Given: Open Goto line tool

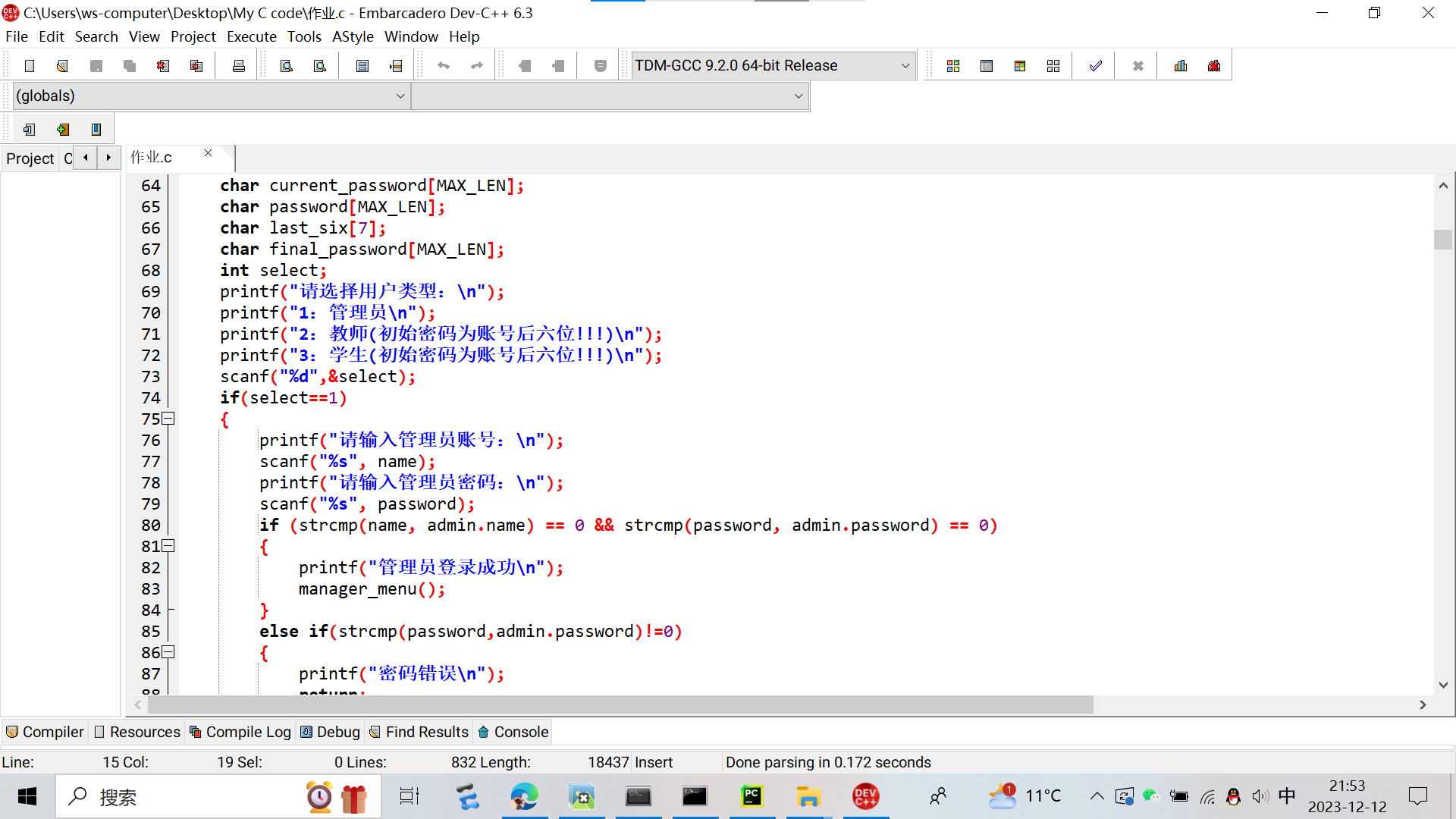Looking at the screenshot, I should pyautogui.click(x=396, y=66).
